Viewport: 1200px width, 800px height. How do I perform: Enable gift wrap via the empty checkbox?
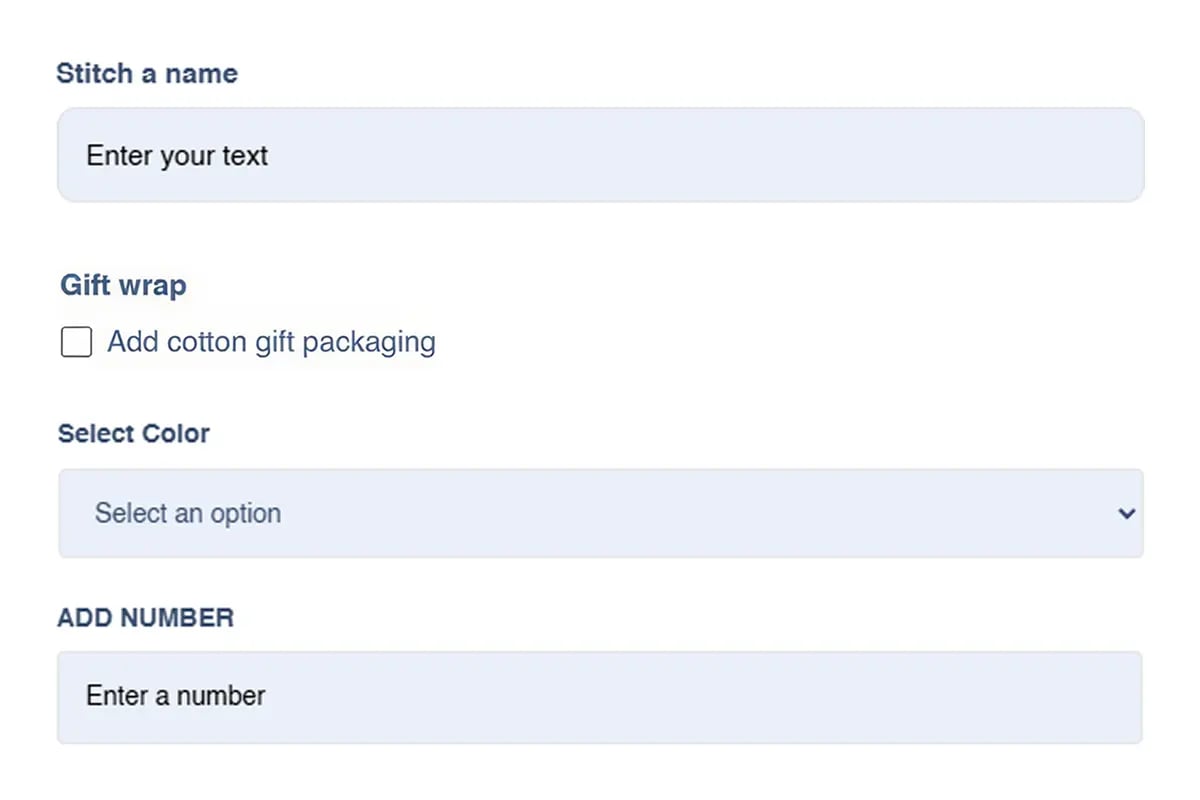point(77,342)
